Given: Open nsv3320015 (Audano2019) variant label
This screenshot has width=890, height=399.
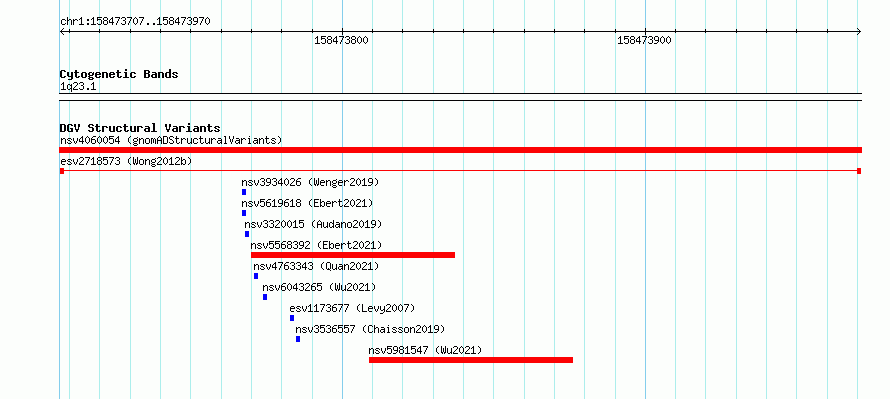Looking at the screenshot, I should click(x=313, y=224).
